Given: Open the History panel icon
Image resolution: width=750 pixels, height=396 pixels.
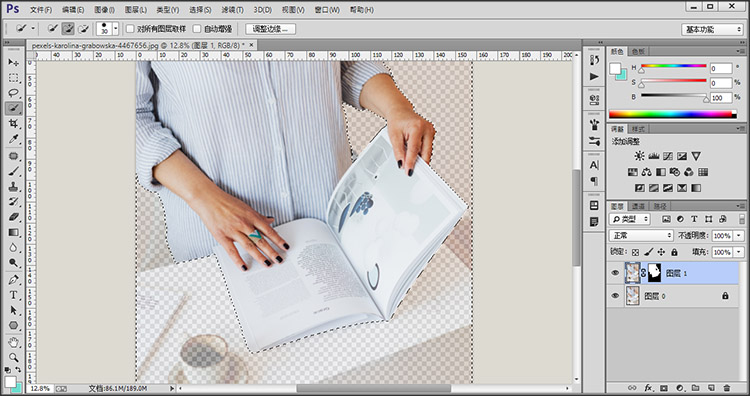Looking at the screenshot, I should coord(594,60).
